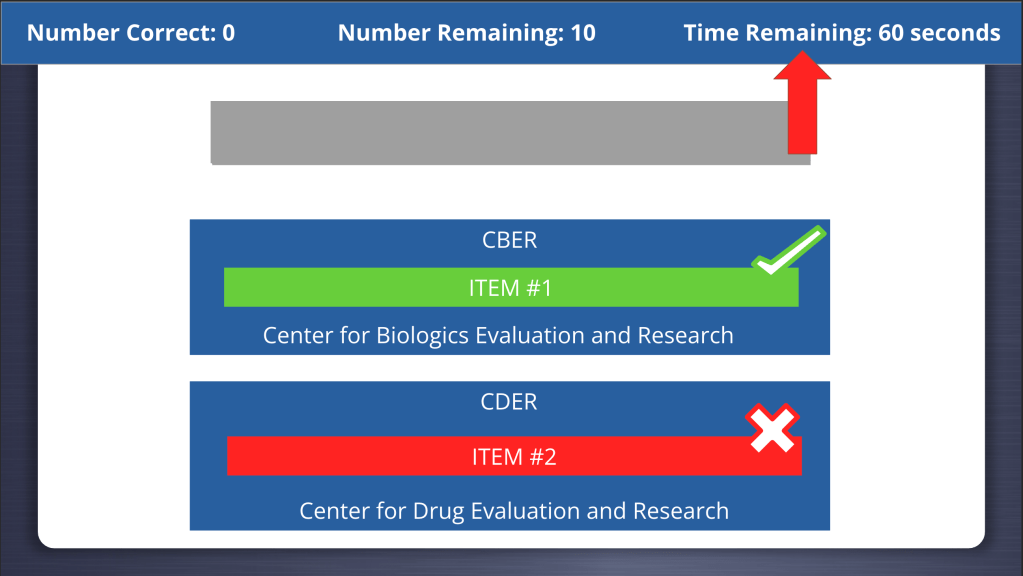Screen dimensions: 1023x576
Task: Click the green checkmark icon
Action: coord(790,250)
